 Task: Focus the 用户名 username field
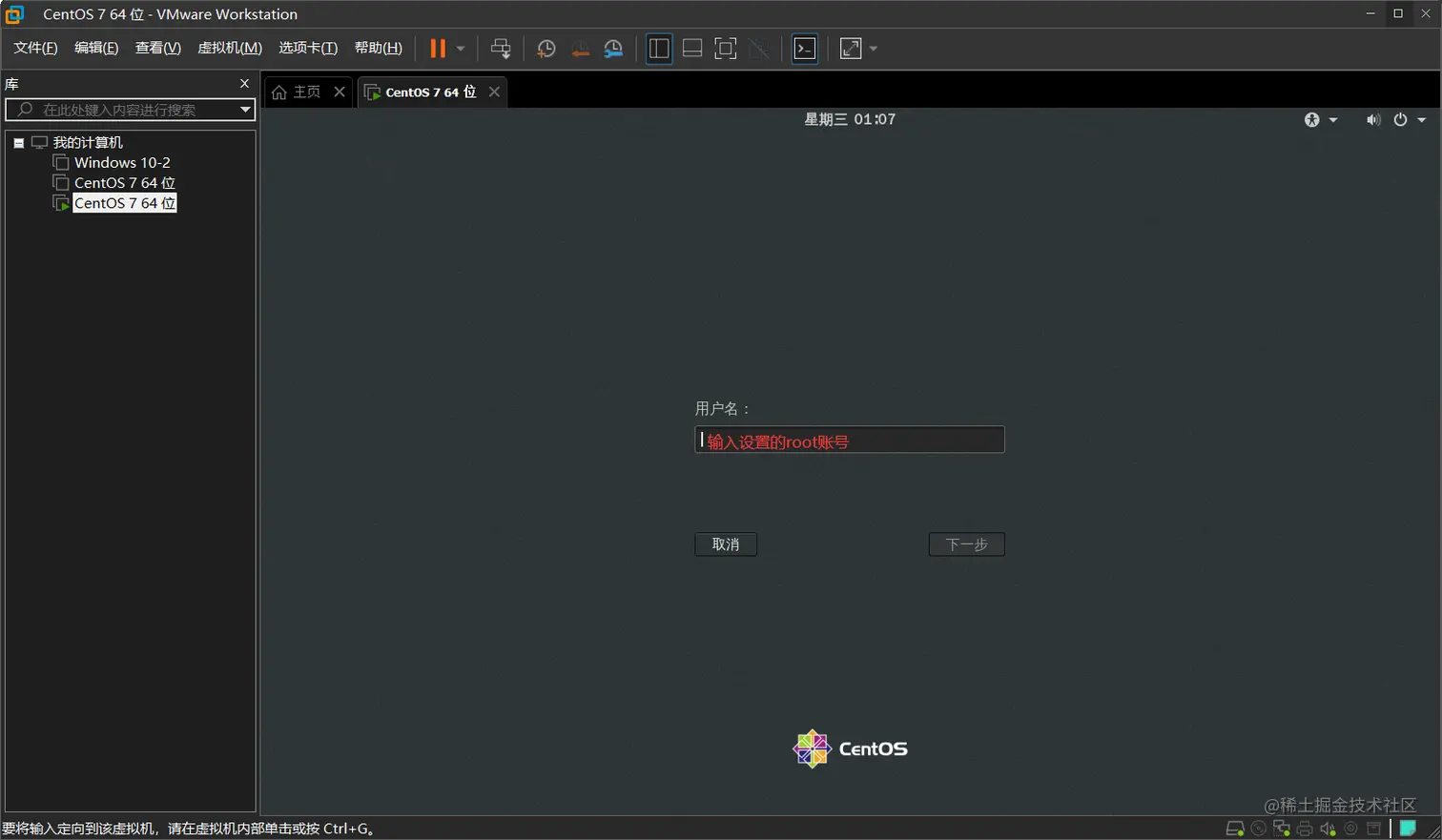pyautogui.click(x=850, y=440)
